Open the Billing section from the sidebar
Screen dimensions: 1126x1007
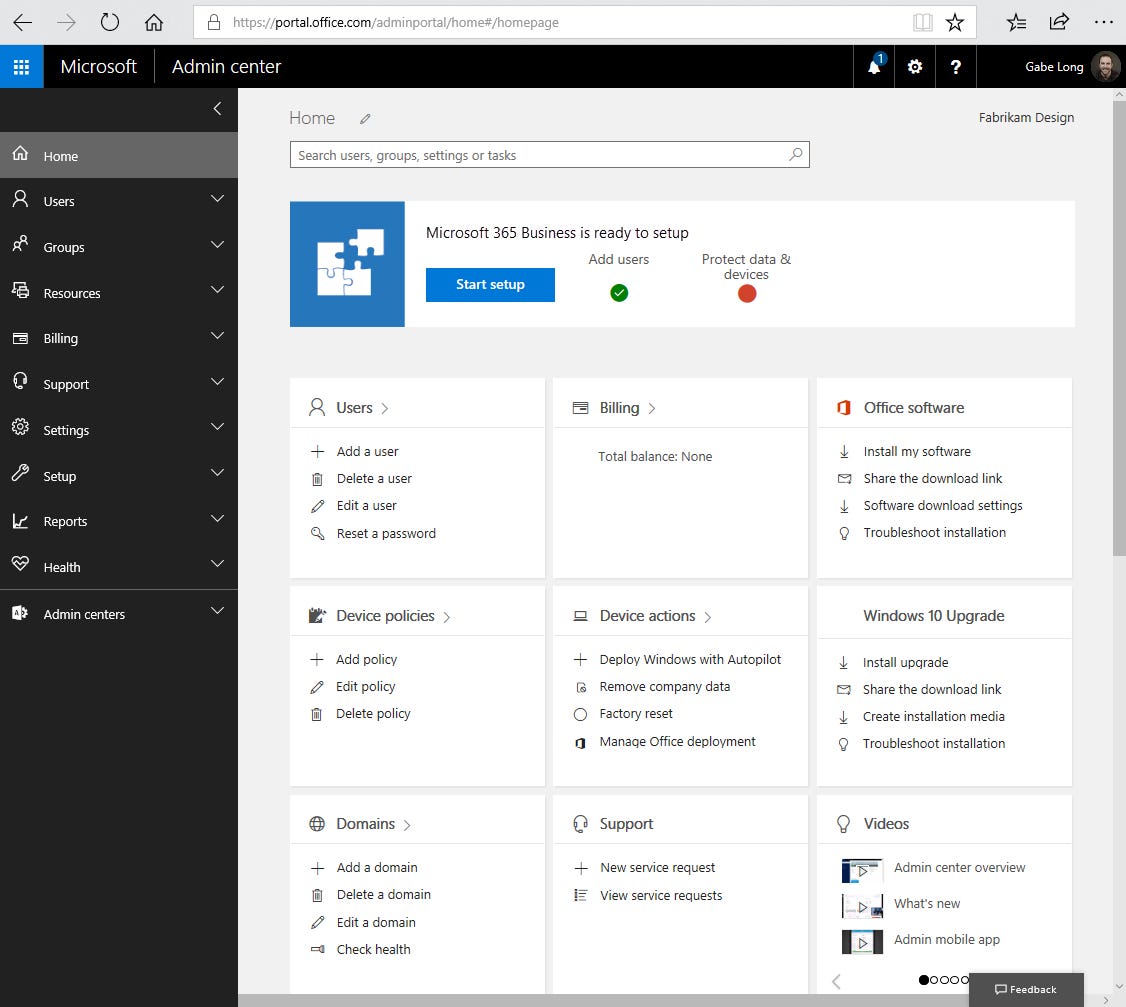click(62, 338)
